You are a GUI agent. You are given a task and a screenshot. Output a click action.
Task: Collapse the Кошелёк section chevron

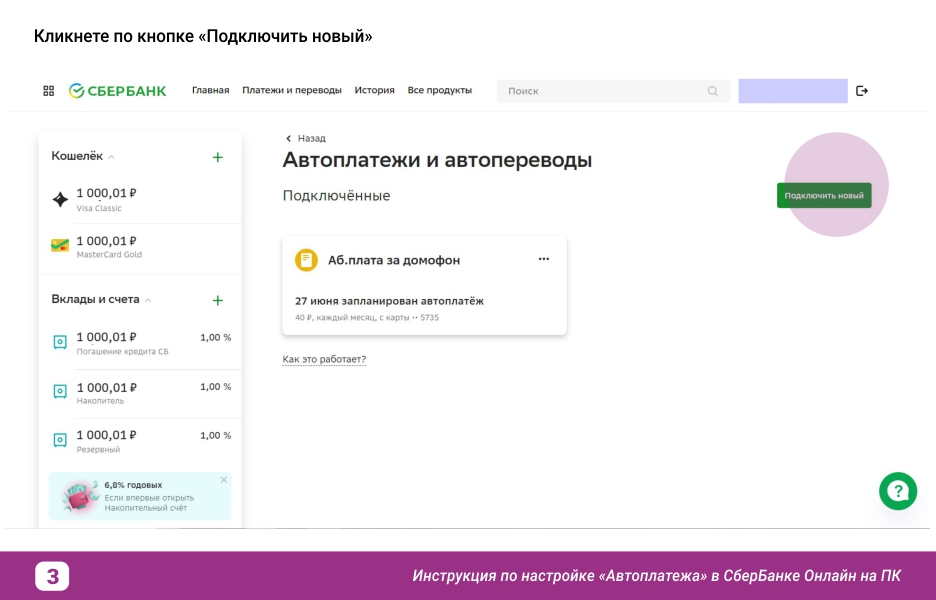[x=112, y=157]
